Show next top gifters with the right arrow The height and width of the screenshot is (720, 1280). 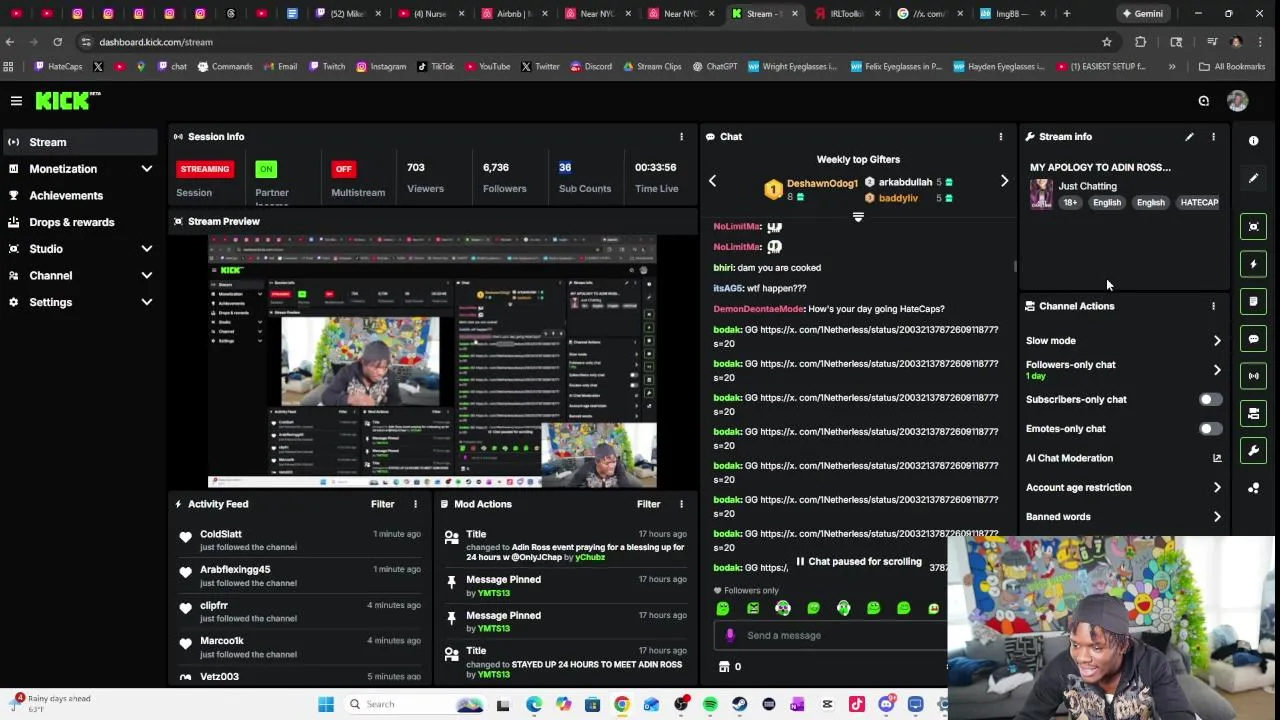[x=1004, y=182]
